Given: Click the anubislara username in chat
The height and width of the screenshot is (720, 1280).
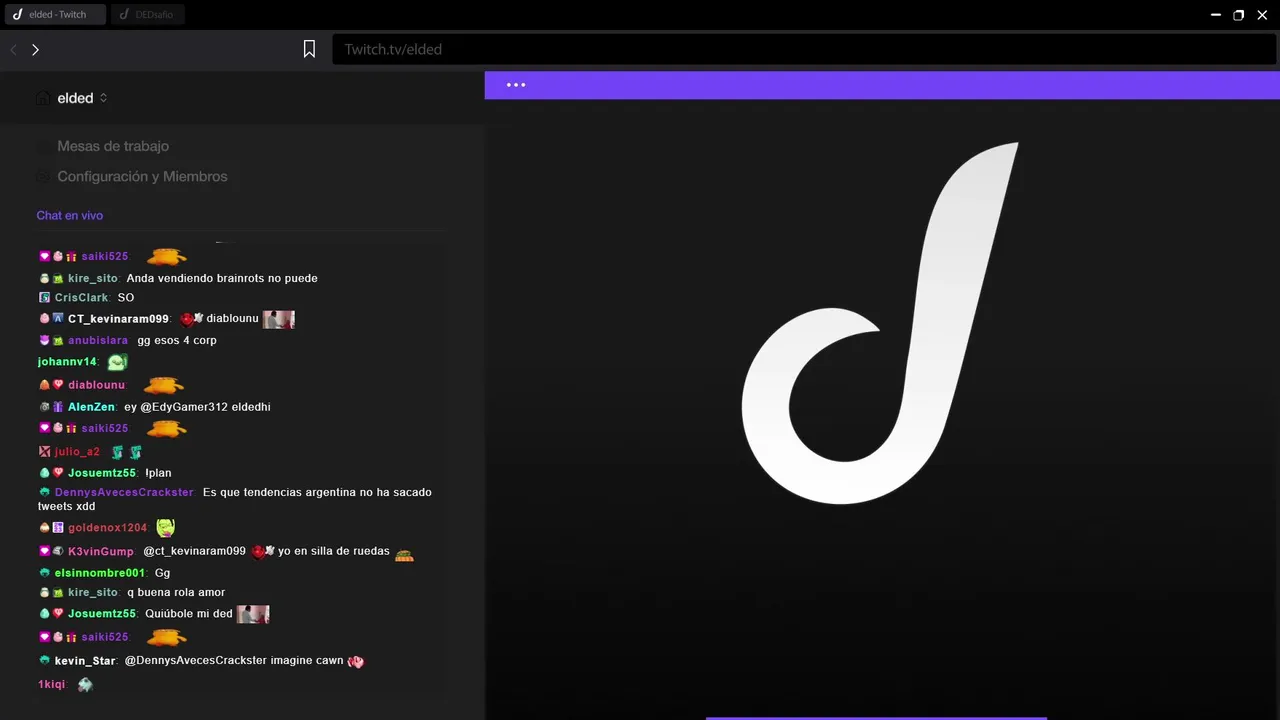Looking at the screenshot, I should coord(98,341).
